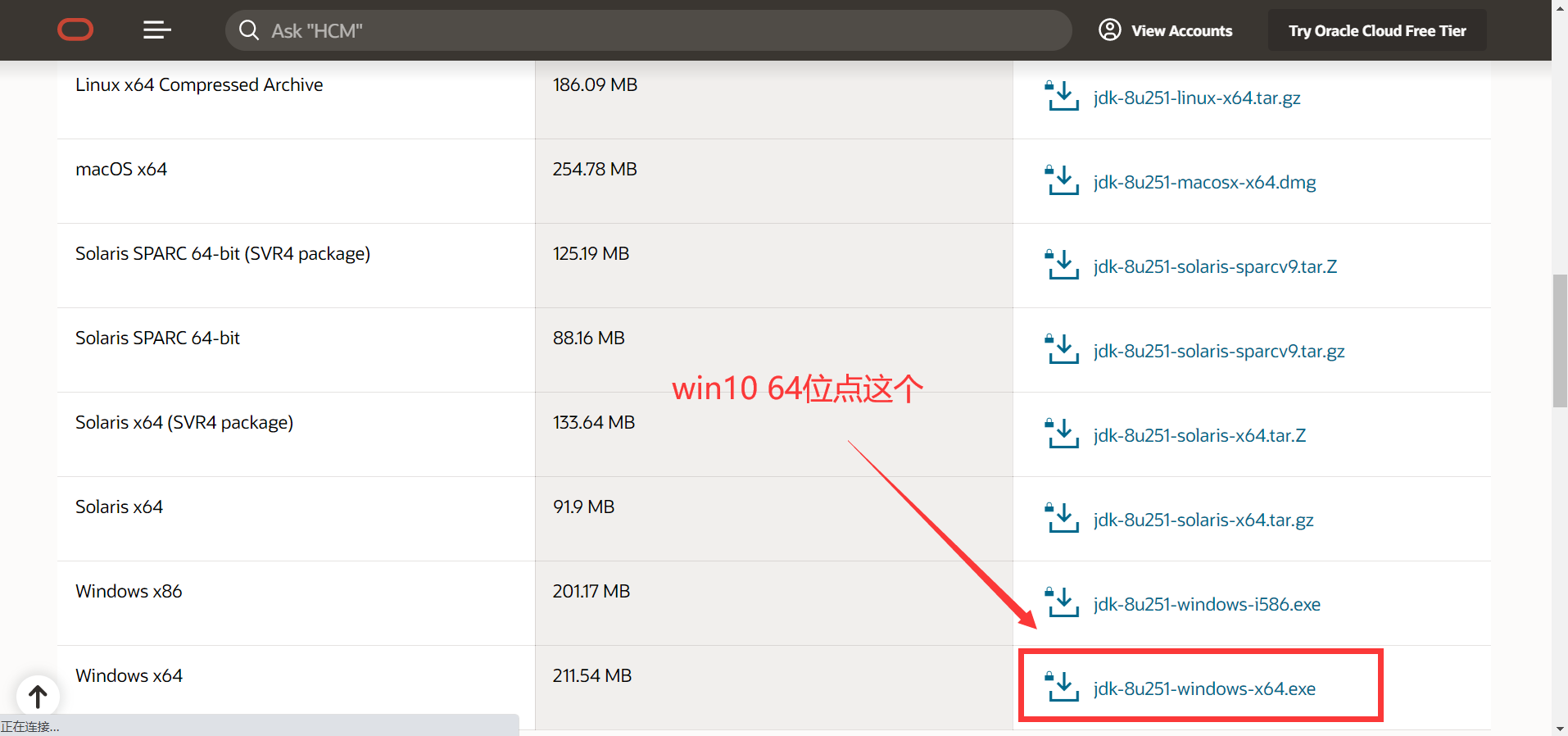Click download icon for jdk-8u251-macosx-x64.dmg
The image size is (1568, 736).
click(x=1062, y=180)
